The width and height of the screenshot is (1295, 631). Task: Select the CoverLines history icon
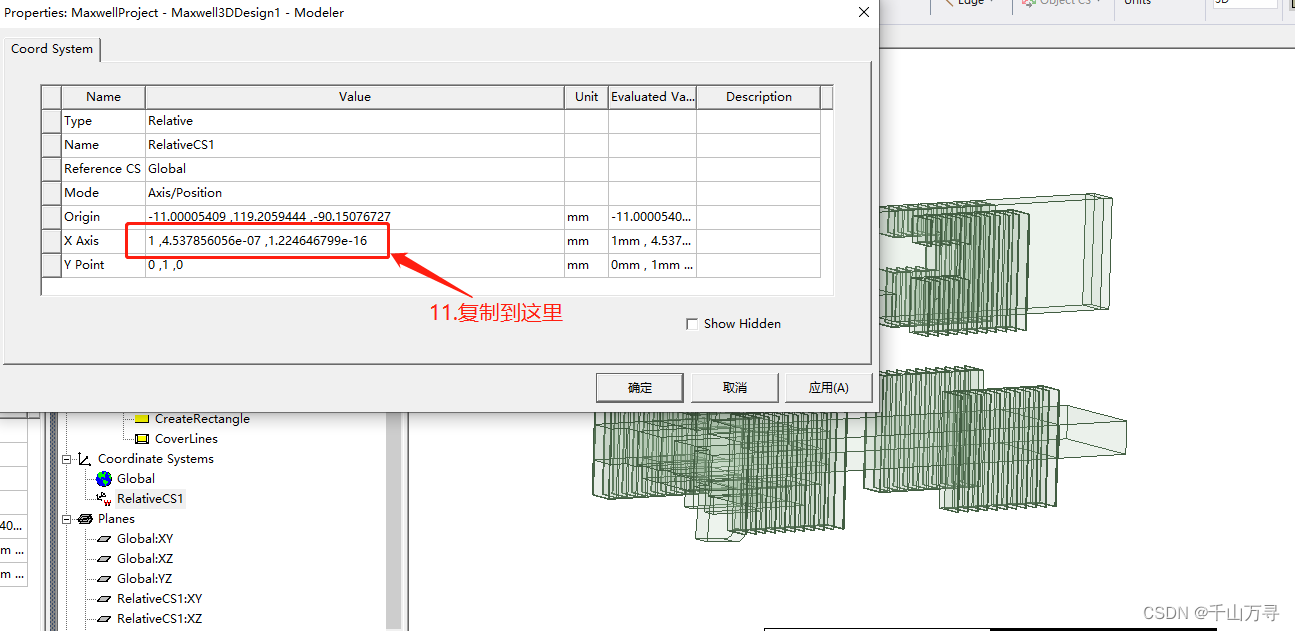[x=141, y=439]
